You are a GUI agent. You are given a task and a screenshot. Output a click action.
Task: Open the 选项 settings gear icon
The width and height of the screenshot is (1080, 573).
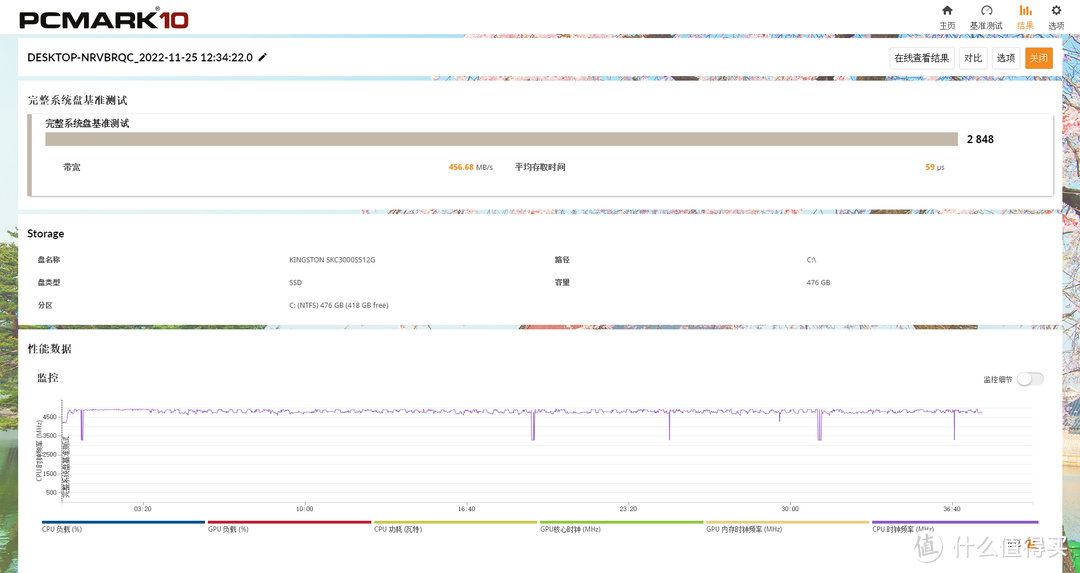1056,11
